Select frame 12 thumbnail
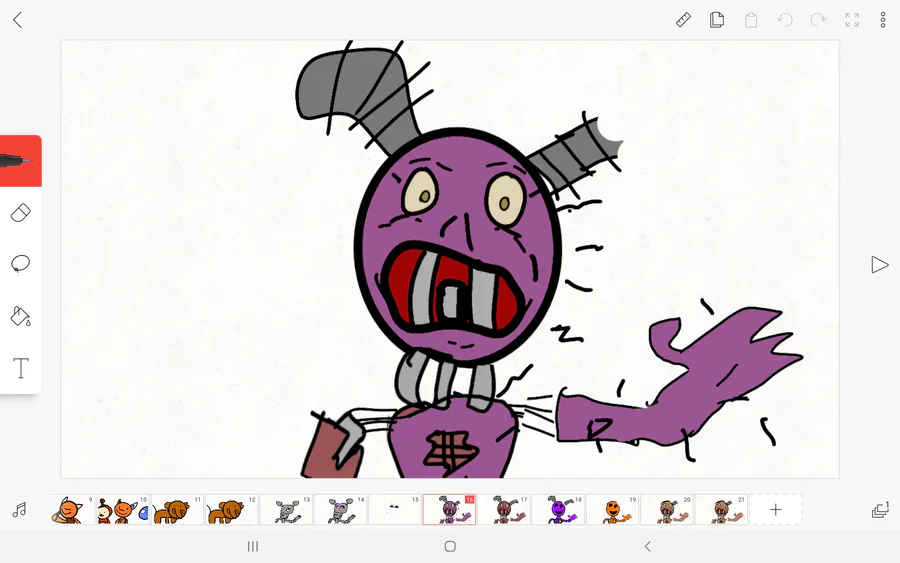 click(231, 510)
